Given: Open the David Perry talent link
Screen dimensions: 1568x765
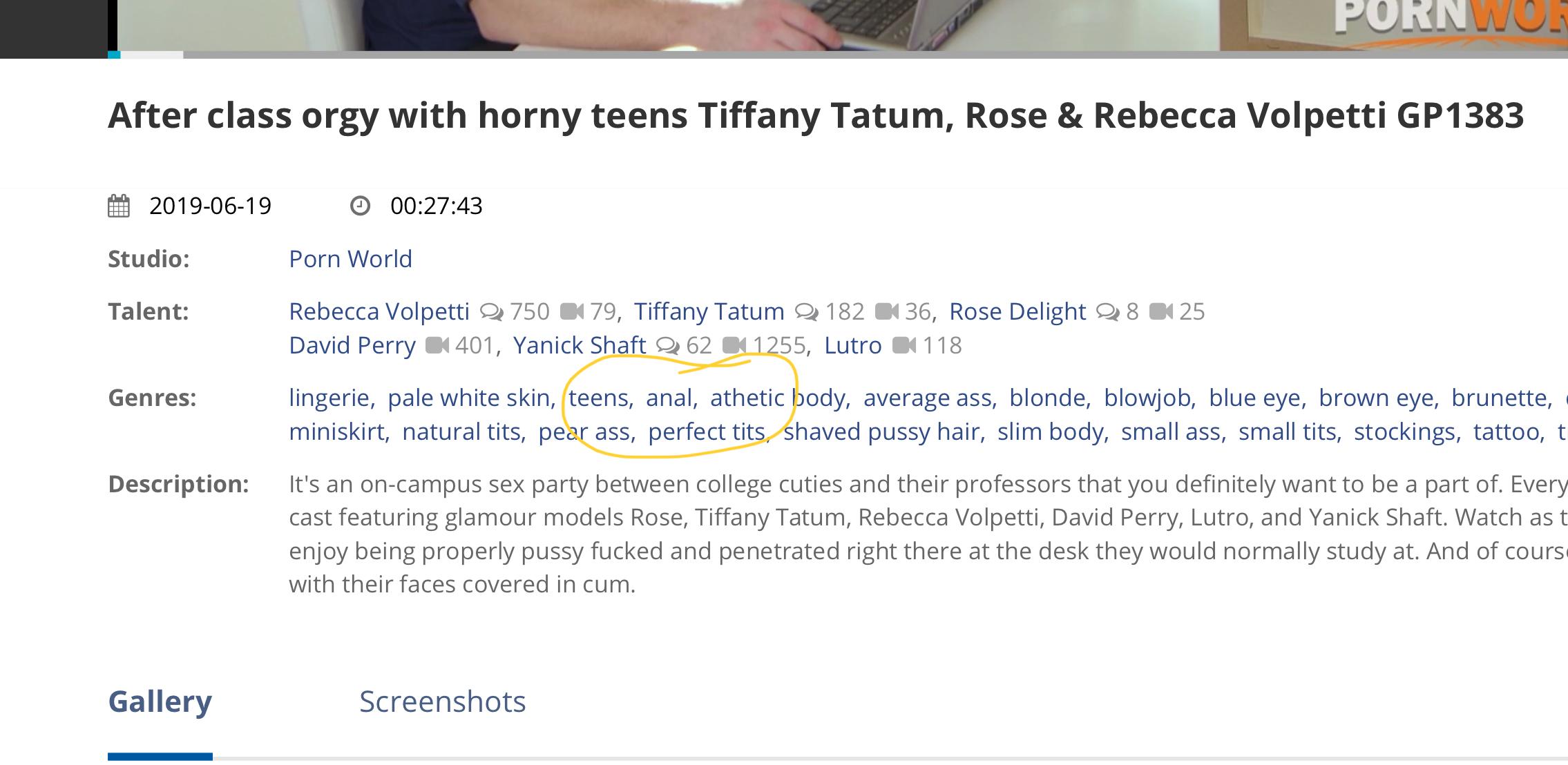Looking at the screenshot, I should 352,345.
